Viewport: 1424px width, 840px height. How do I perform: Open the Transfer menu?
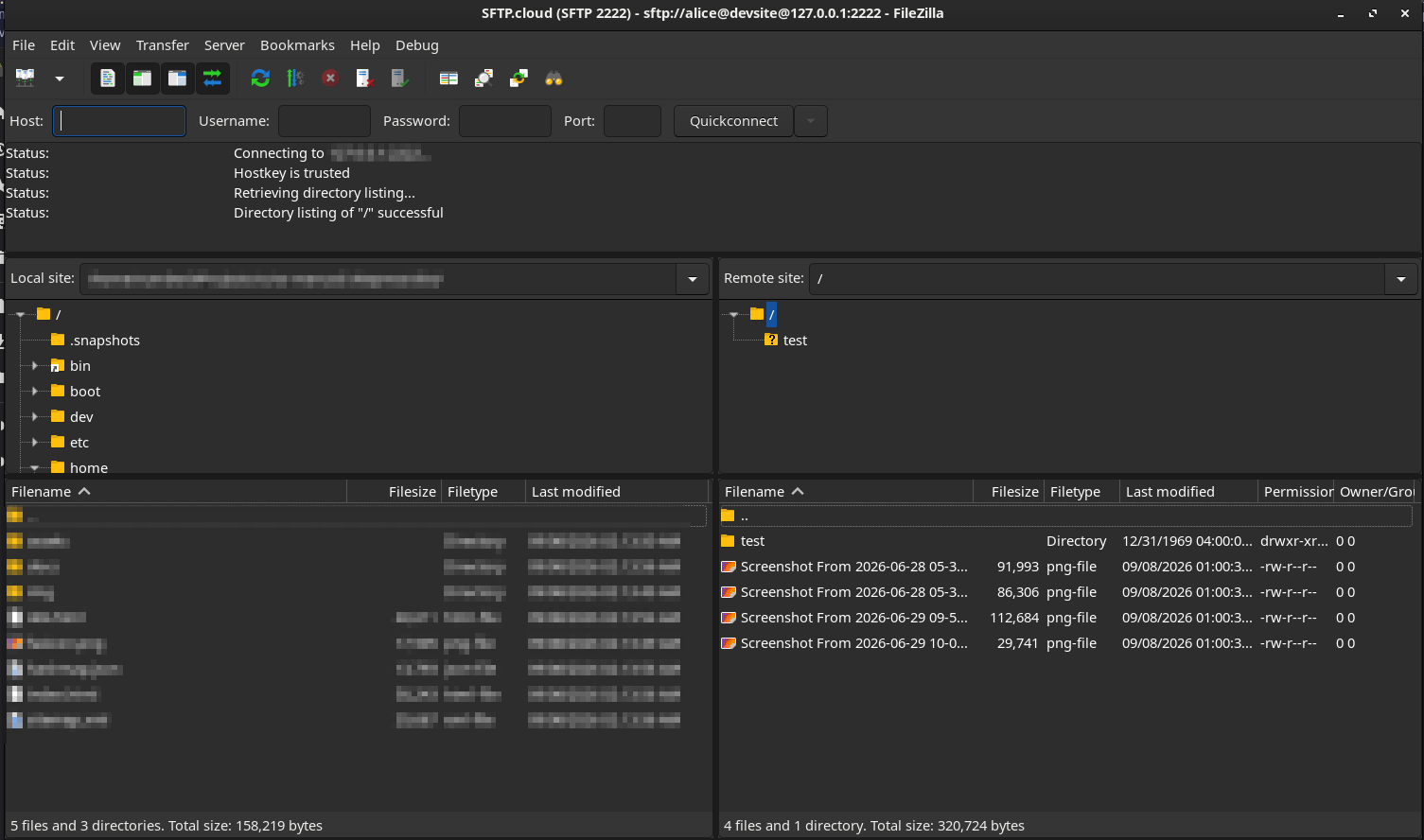coord(163,45)
